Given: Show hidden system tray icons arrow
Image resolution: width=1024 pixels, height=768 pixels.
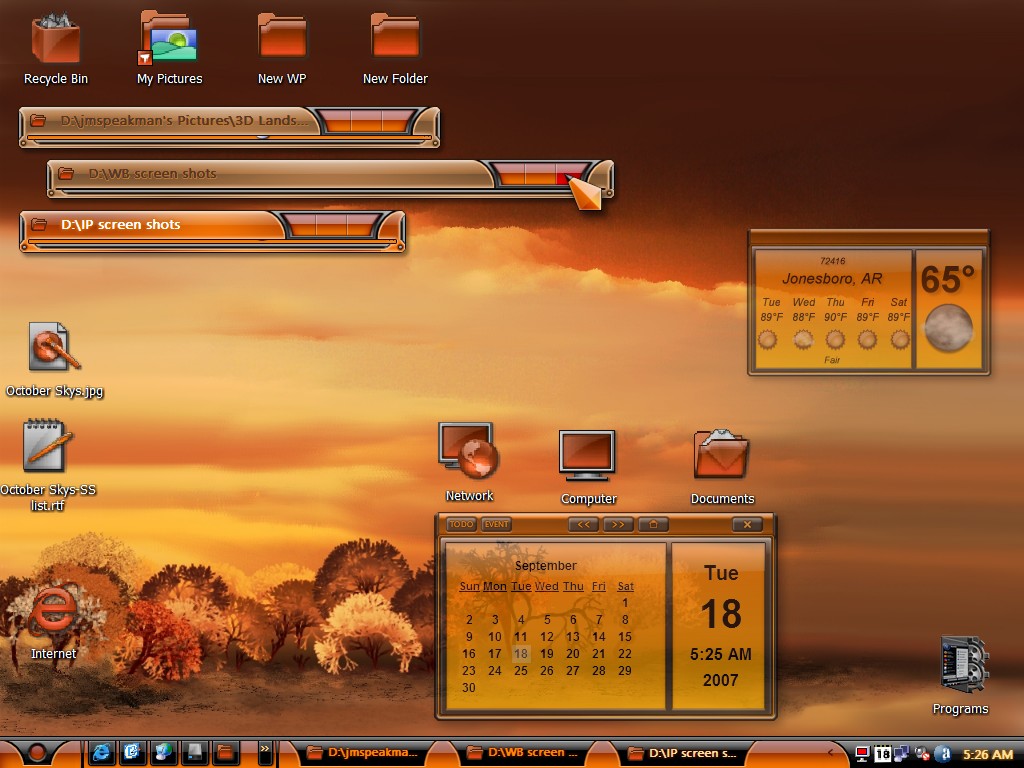Looking at the screenshot, I should click(831, 753).
